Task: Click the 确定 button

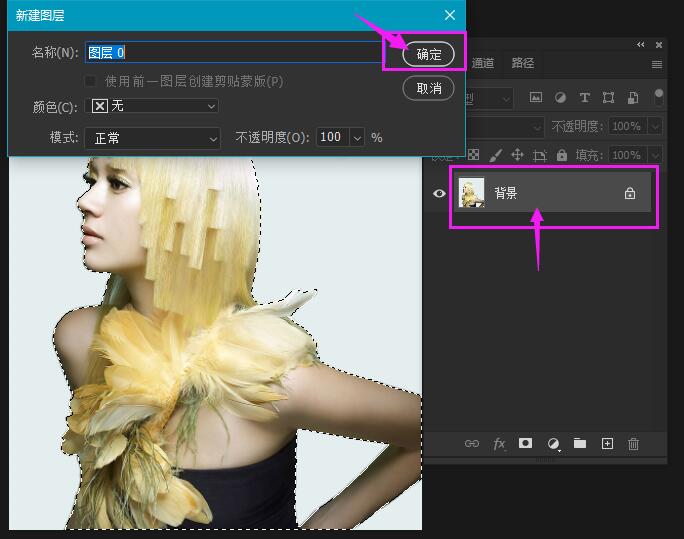Action: [428, 54]
